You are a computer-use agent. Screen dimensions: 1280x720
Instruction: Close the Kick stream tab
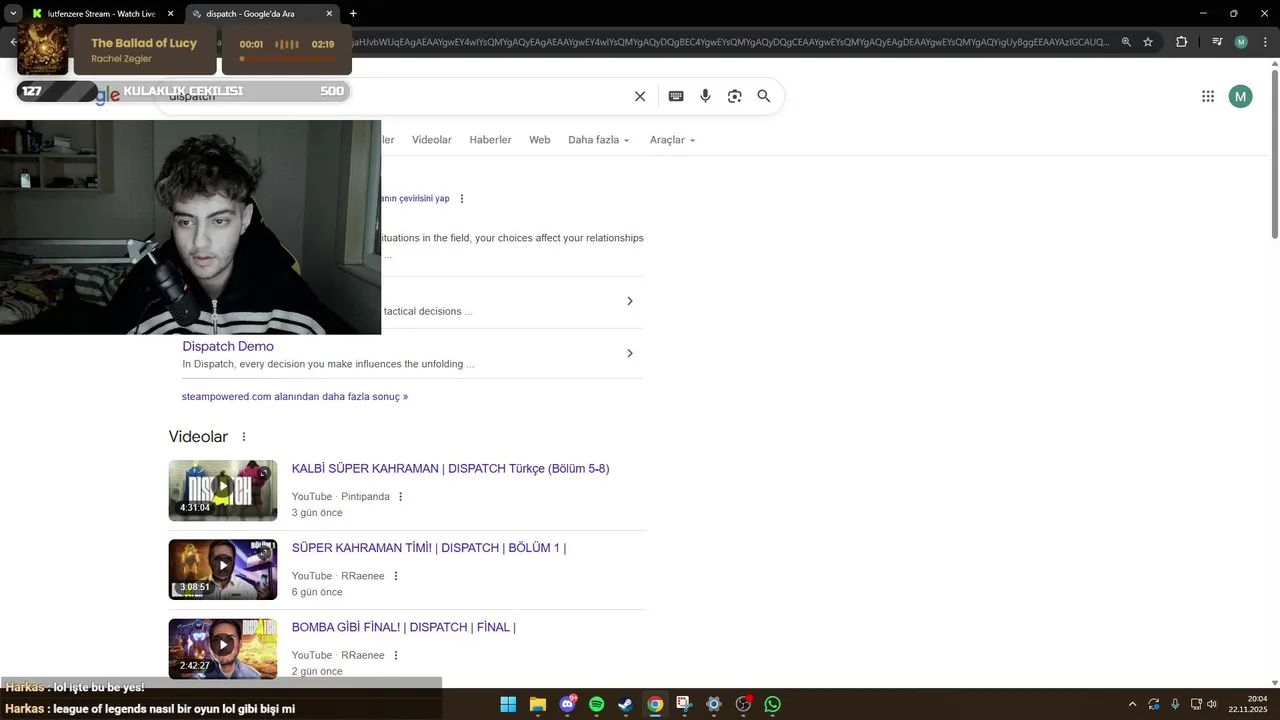[170, 14]
